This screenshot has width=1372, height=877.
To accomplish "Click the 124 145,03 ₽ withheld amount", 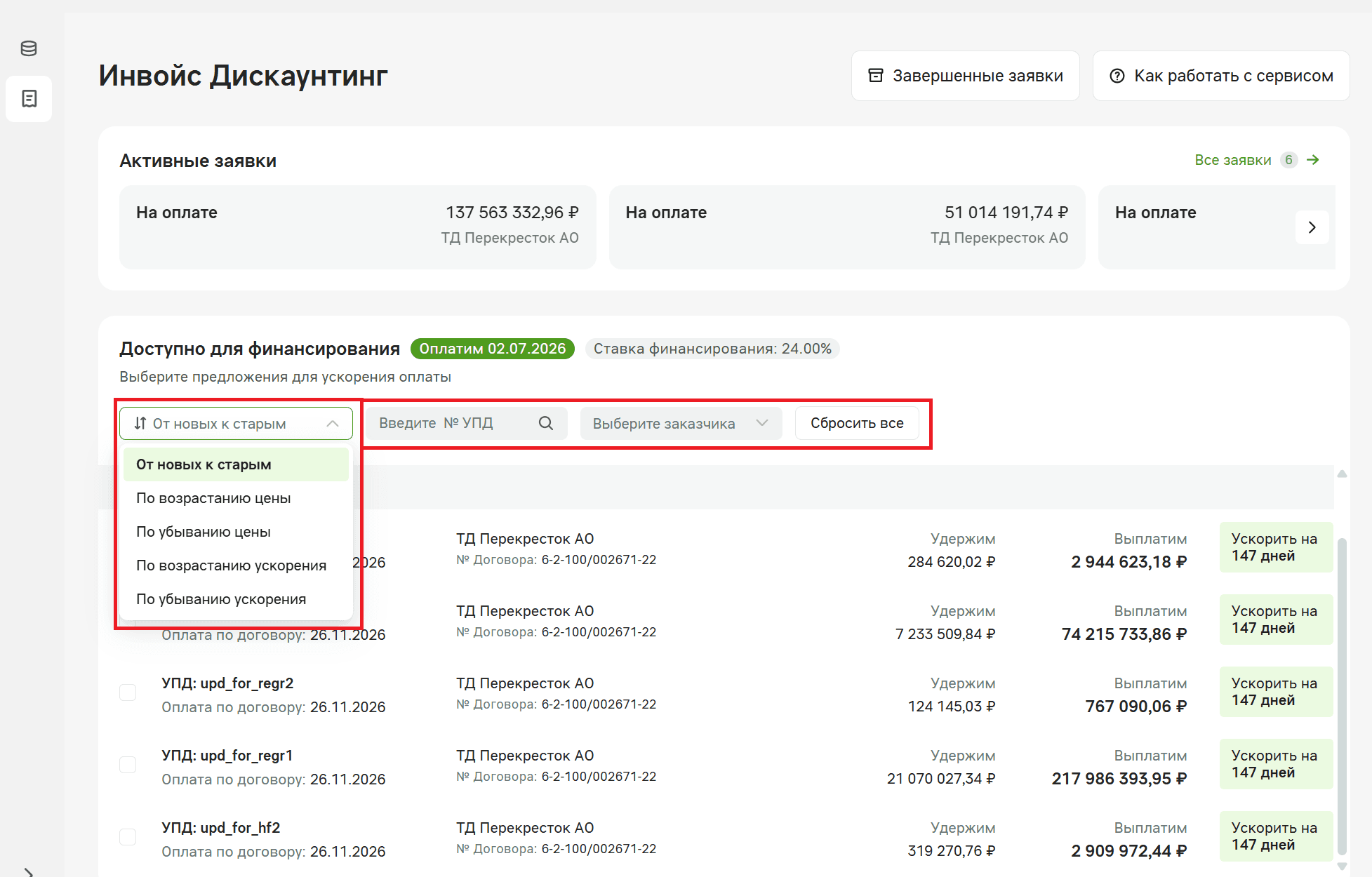I will 951,707.
